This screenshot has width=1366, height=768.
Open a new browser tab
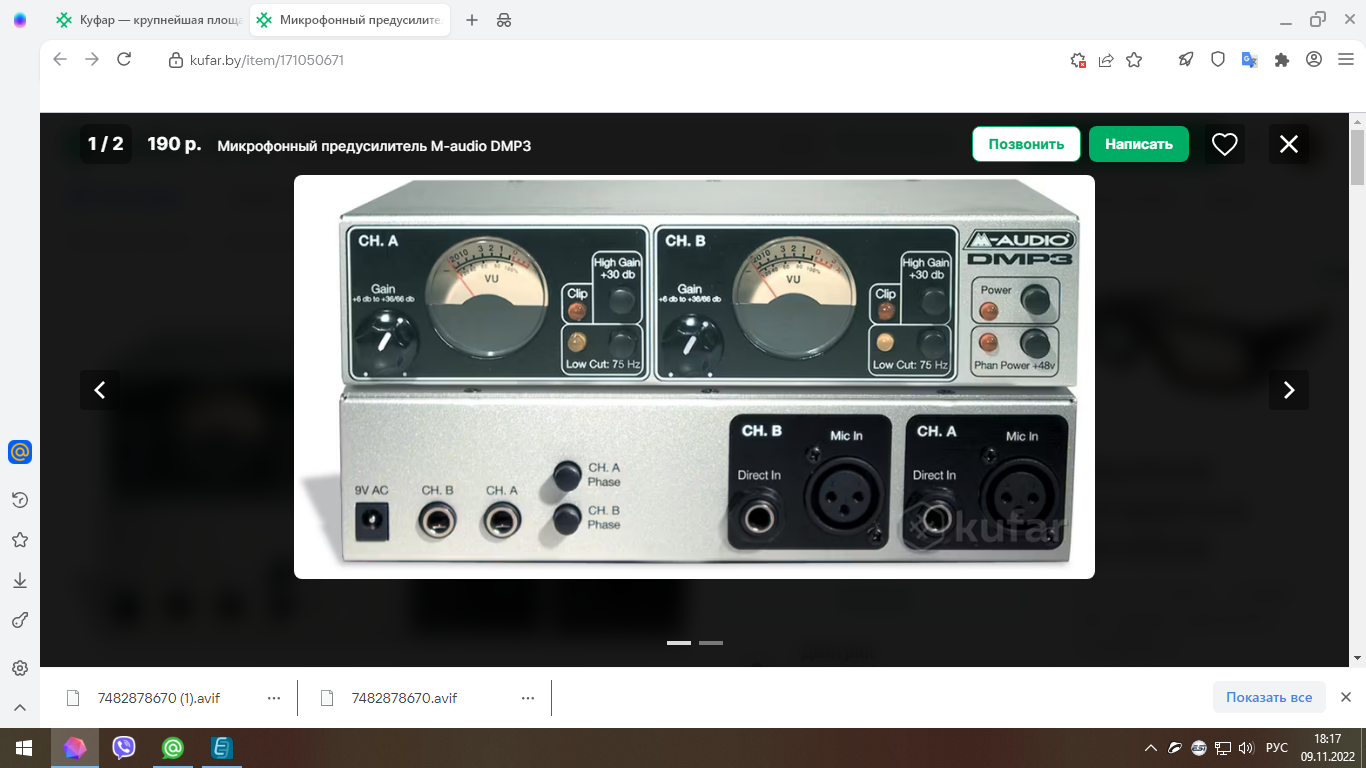(472, 20)
